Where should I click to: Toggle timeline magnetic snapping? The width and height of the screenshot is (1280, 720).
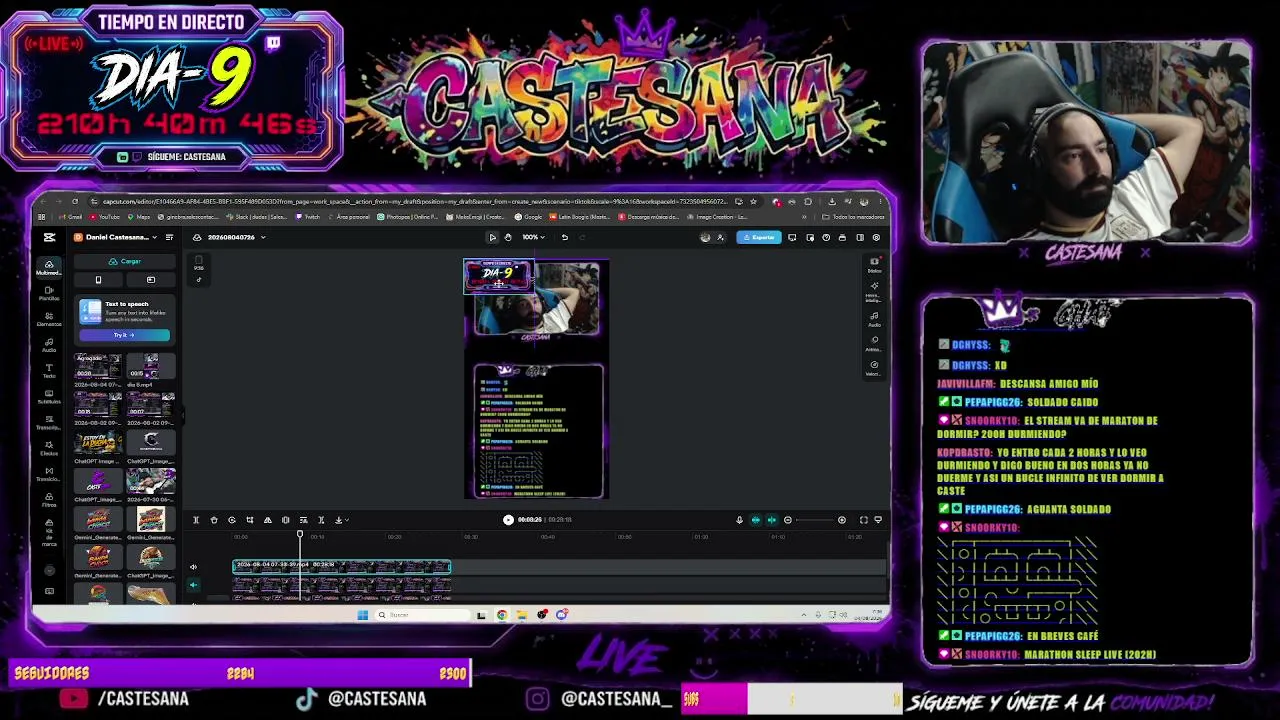(x=755, y=520)
